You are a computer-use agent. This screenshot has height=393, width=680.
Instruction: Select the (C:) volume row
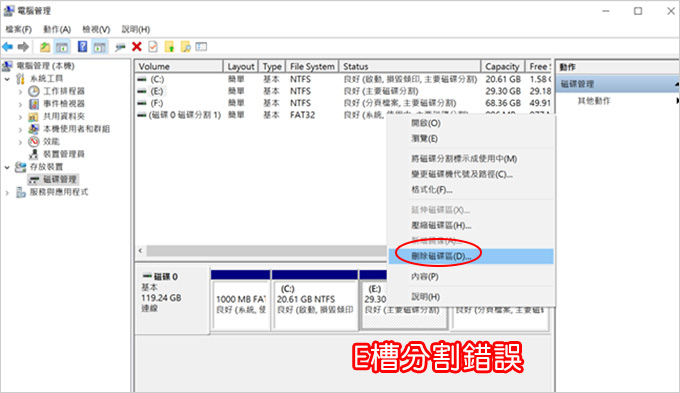pos(343,79)
